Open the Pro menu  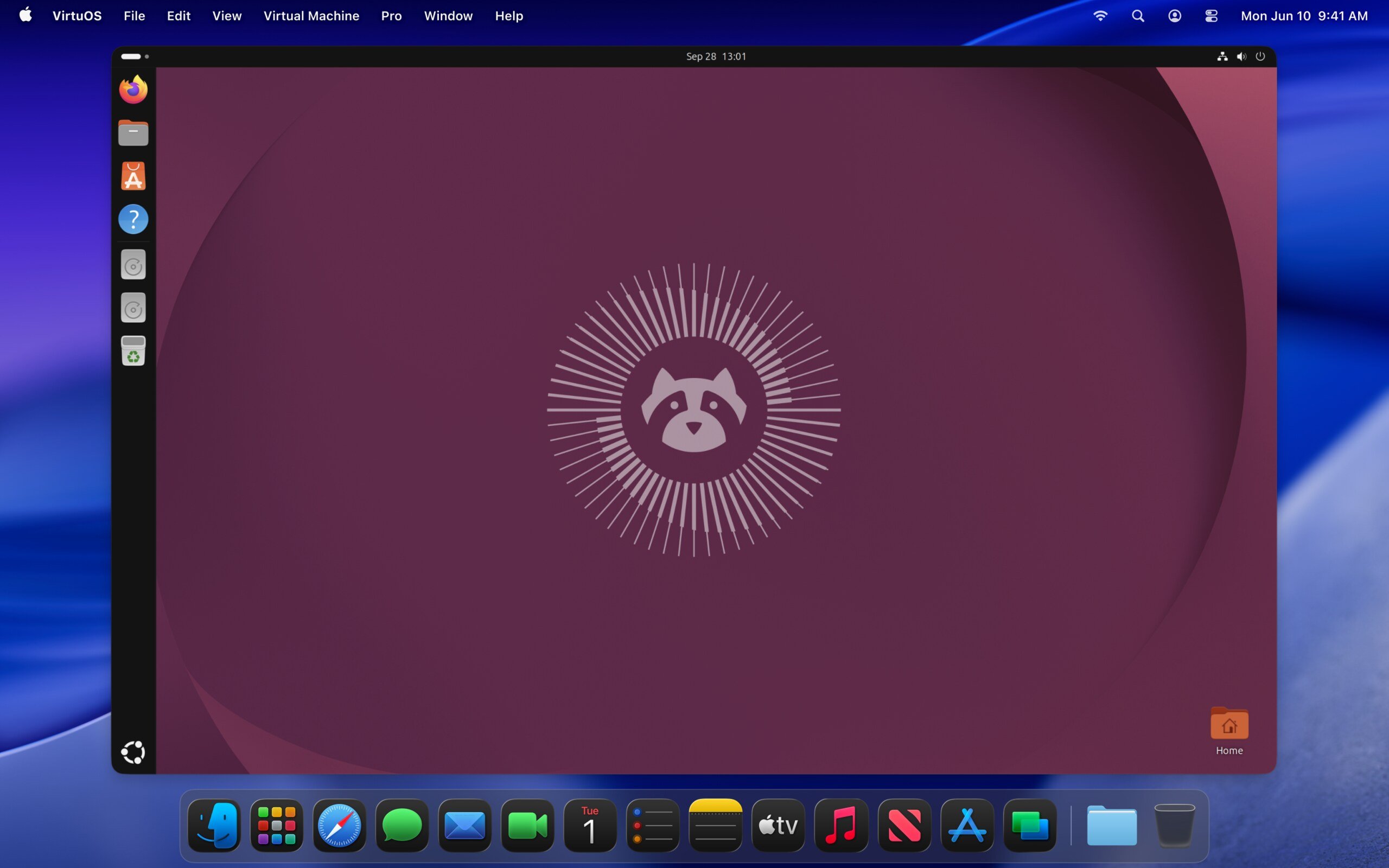391,16
